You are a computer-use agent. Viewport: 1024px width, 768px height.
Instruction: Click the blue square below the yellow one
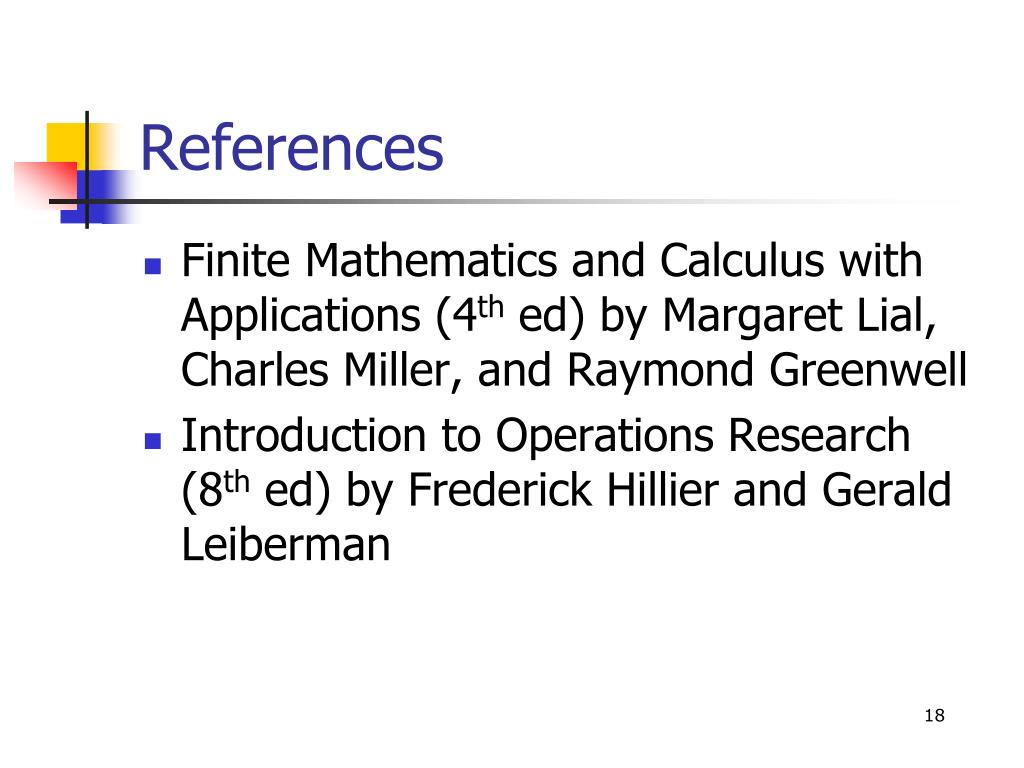[x=98, y=197]
